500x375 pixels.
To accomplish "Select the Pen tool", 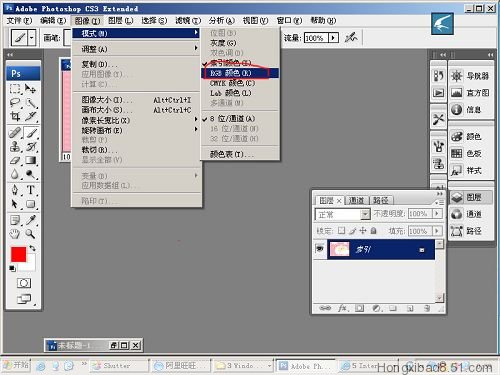I will pyautogui.click(x=15, y=190).
